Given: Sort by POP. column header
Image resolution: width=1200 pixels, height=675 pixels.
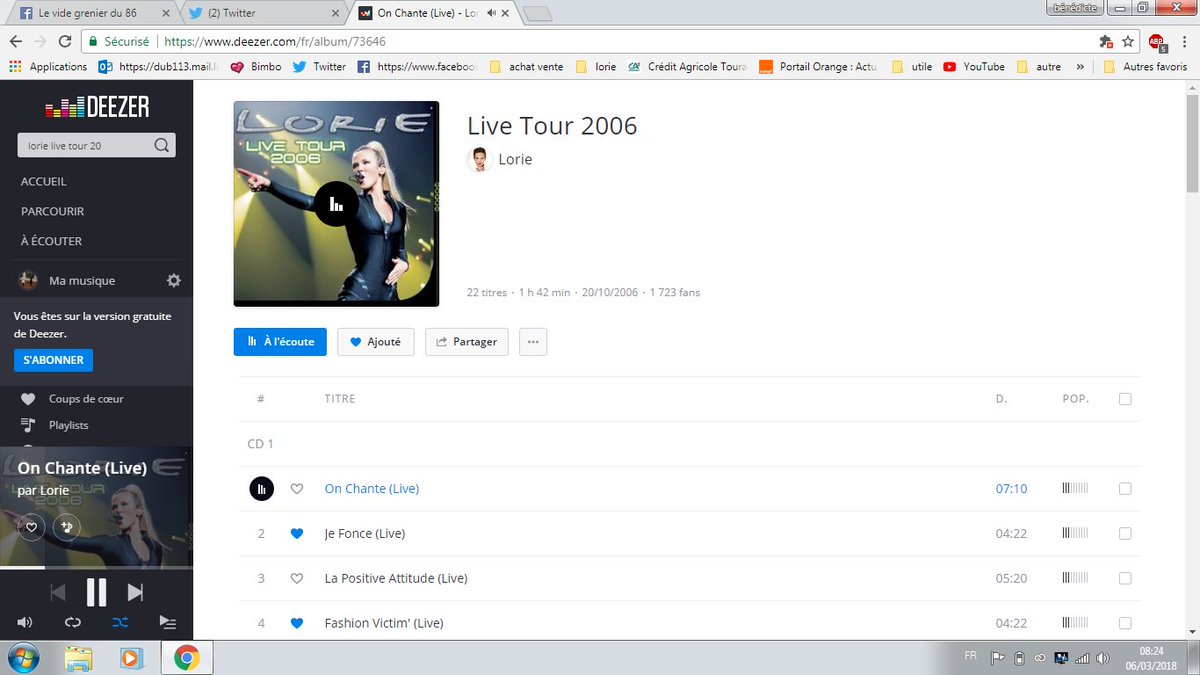Looking at the screenshot, I should (x=1075, y=399).
